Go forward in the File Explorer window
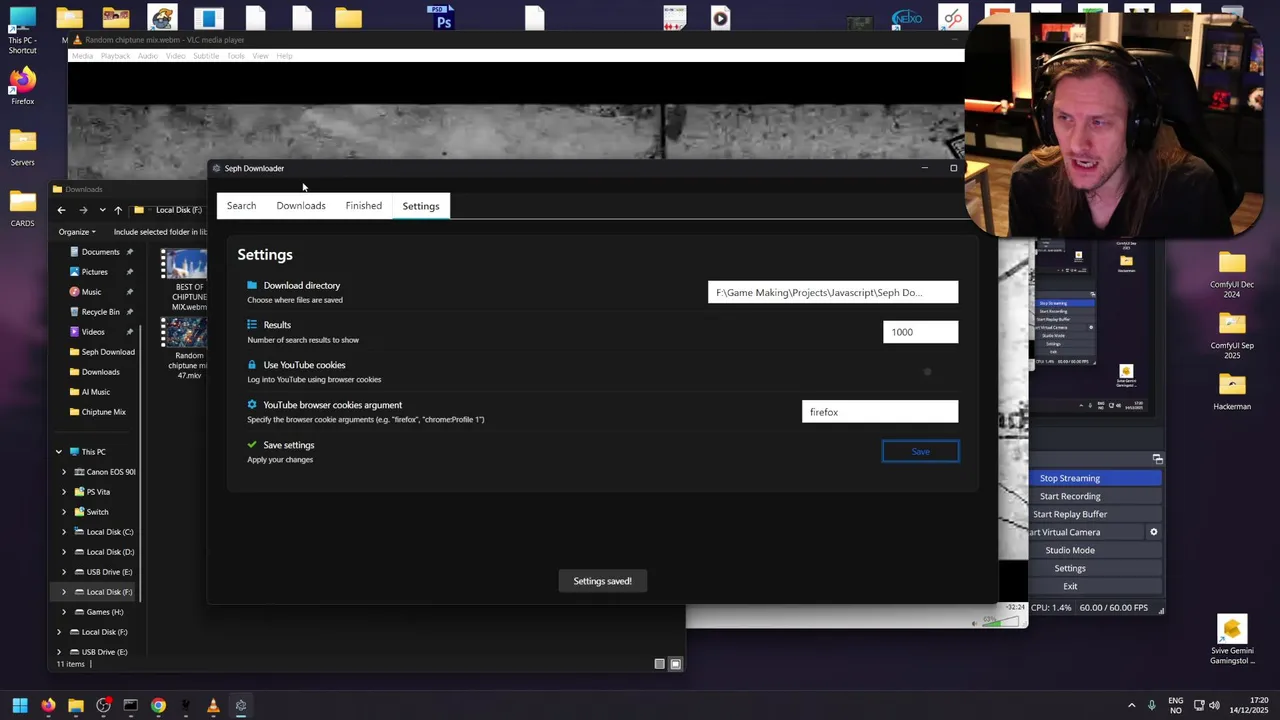Viewport: 1280px width, 720px height. [83, 210]
